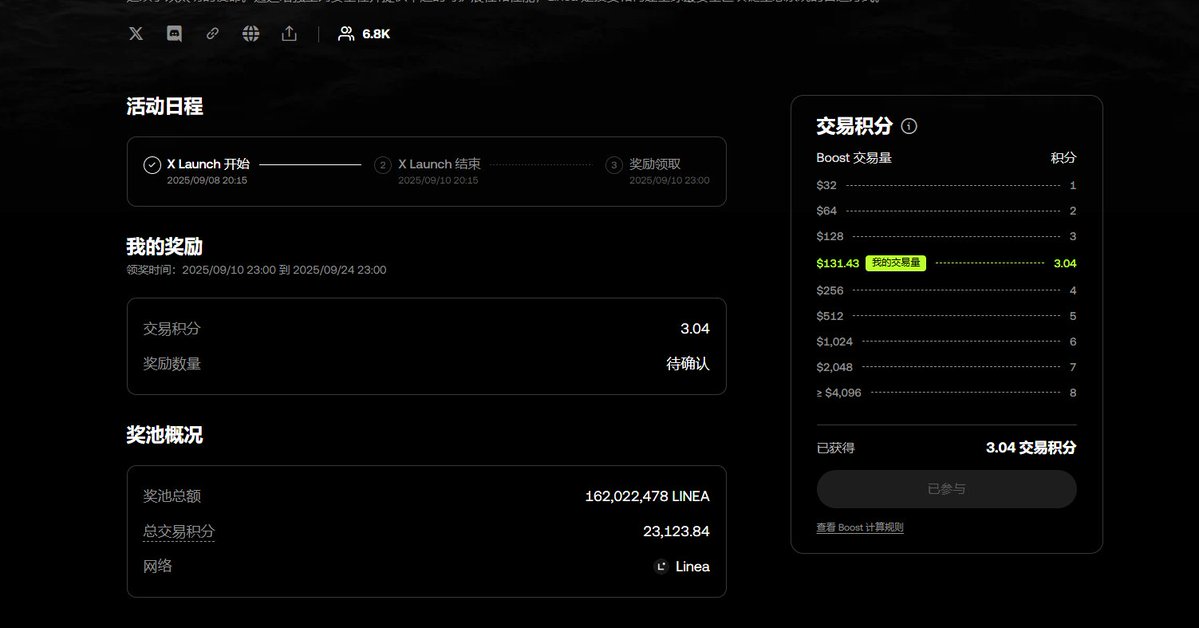Viewport: 1199px width, 628px height.
Task: Click the 奖励领取 step label
Action: [655, 164]
